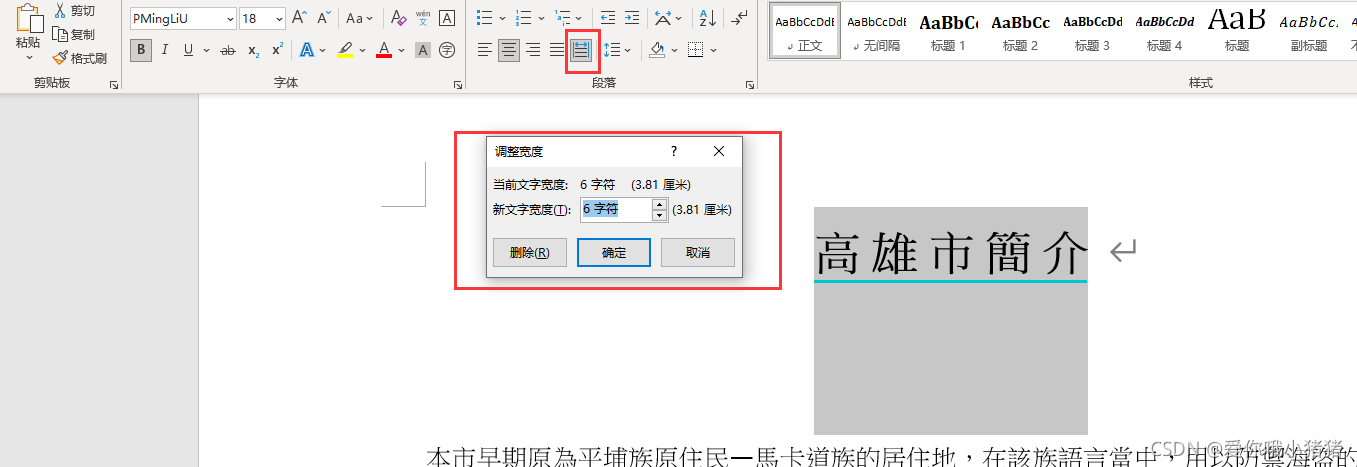Click the Paste (粘贴) clipboard icon
The height and width of the screenshot is (467, 1357).
(x=29, y=18)
